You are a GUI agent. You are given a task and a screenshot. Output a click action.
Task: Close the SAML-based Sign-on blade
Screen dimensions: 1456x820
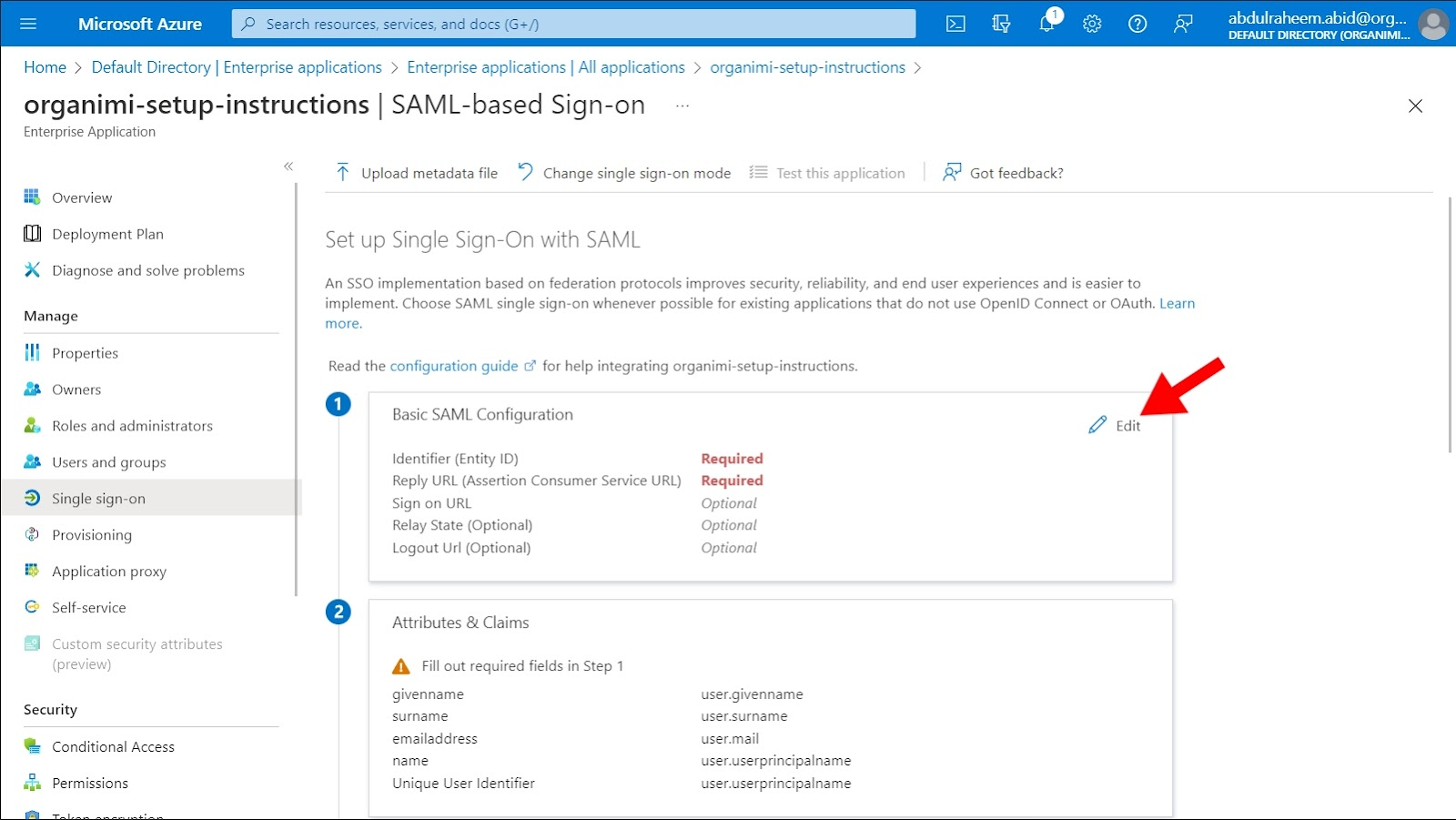(x=1415, y=106)
